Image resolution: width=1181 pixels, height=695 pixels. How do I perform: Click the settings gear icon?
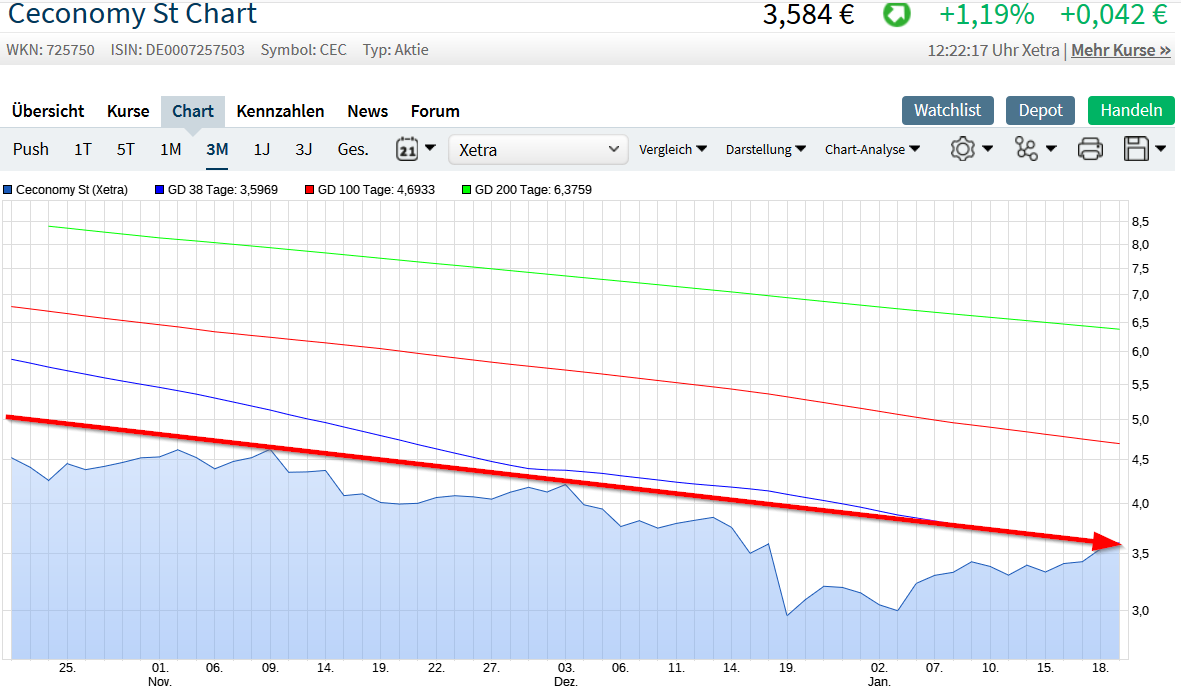coord(962,149)
